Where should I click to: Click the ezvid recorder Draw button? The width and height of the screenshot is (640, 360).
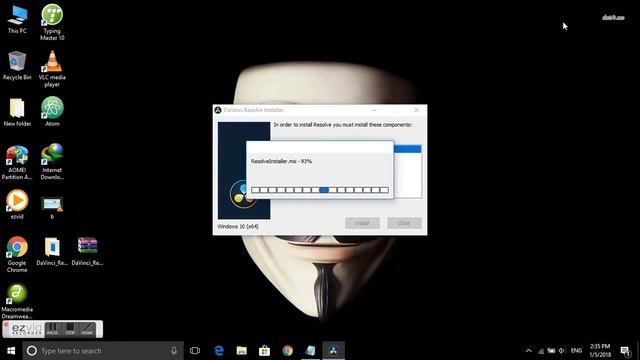tap(87, 329)
